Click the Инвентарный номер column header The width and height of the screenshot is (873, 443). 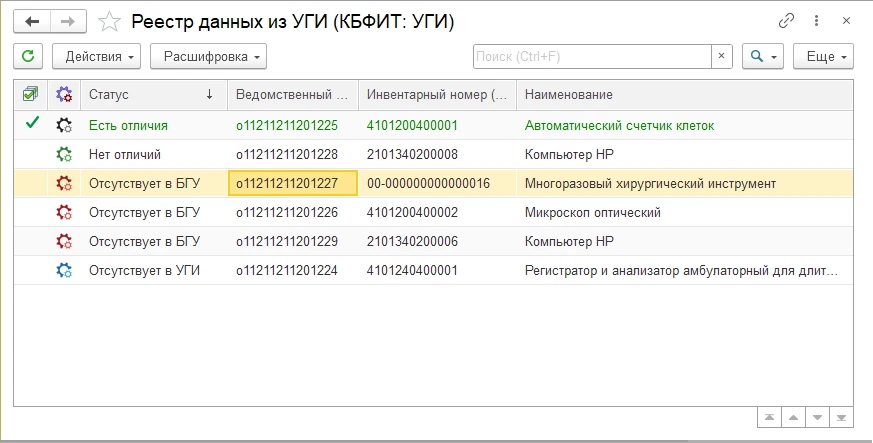tap(438, 95)
